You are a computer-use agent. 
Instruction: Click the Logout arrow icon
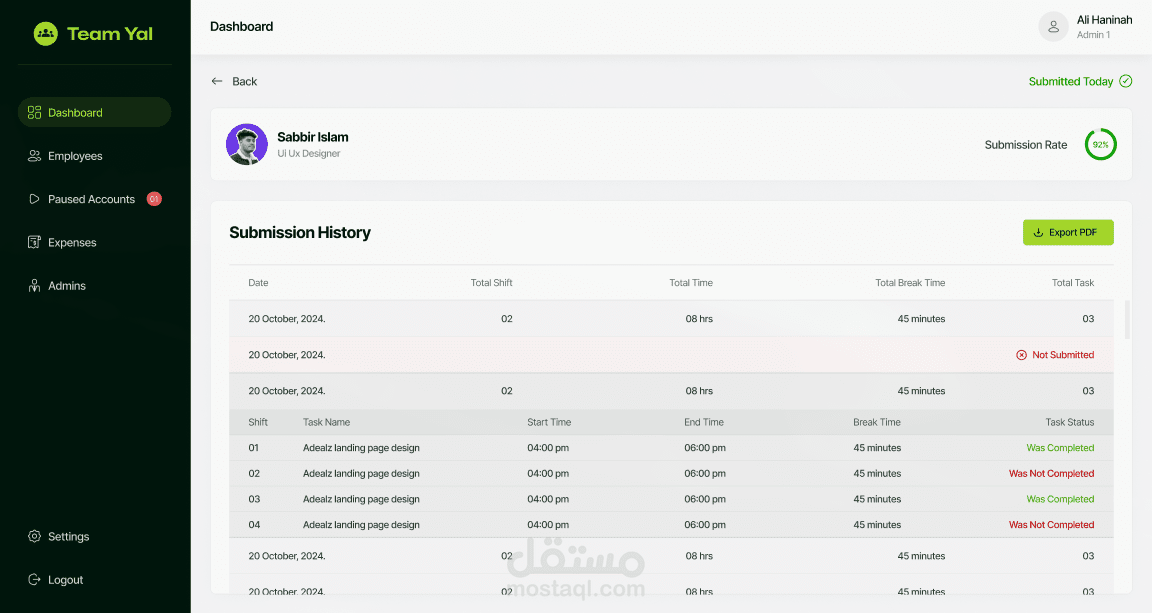pyautogui.click(x=35, y=580)
